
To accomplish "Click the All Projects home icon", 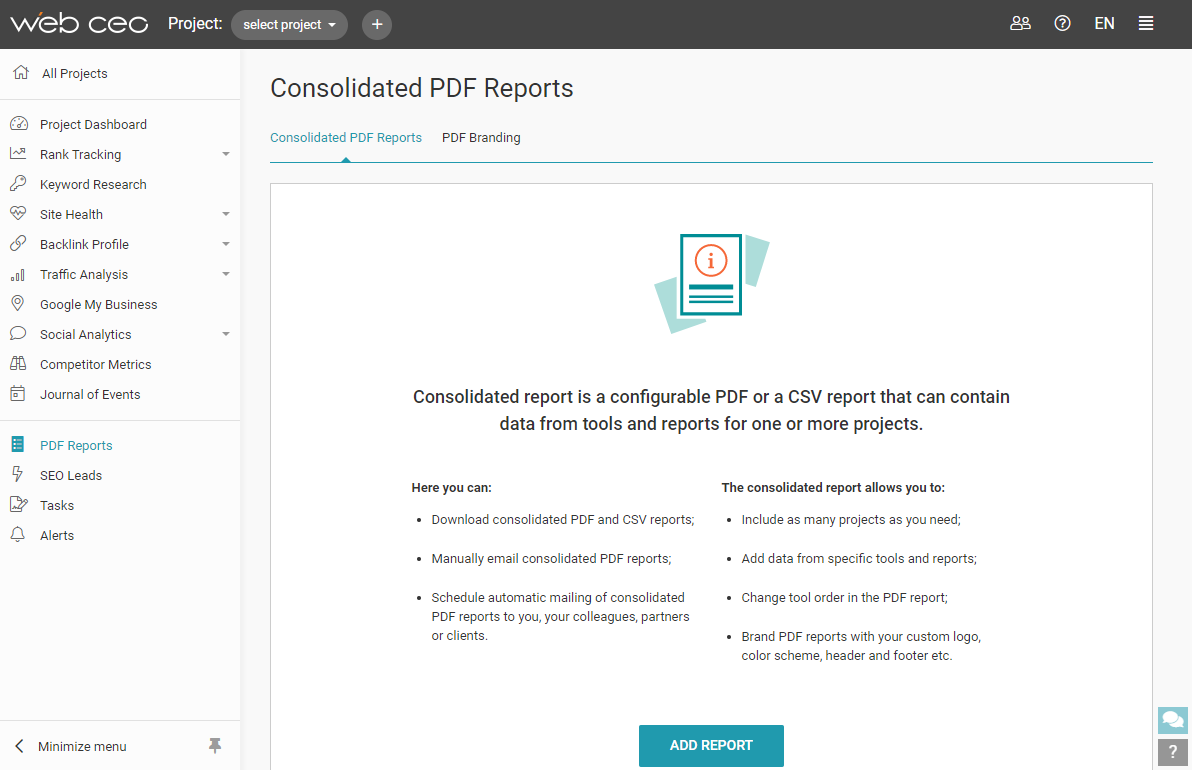I will pyautogui.click(x=21, y=72).
